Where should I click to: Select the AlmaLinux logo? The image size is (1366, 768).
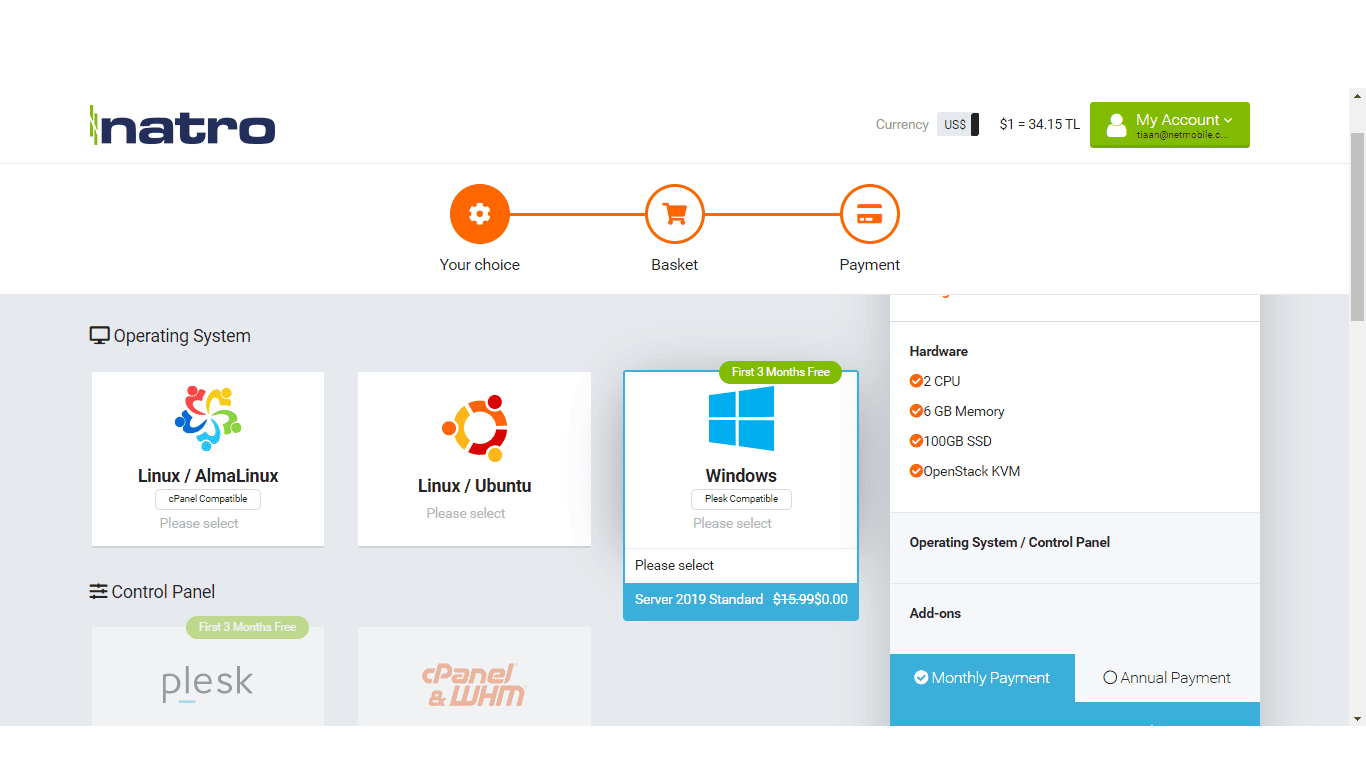208,417
